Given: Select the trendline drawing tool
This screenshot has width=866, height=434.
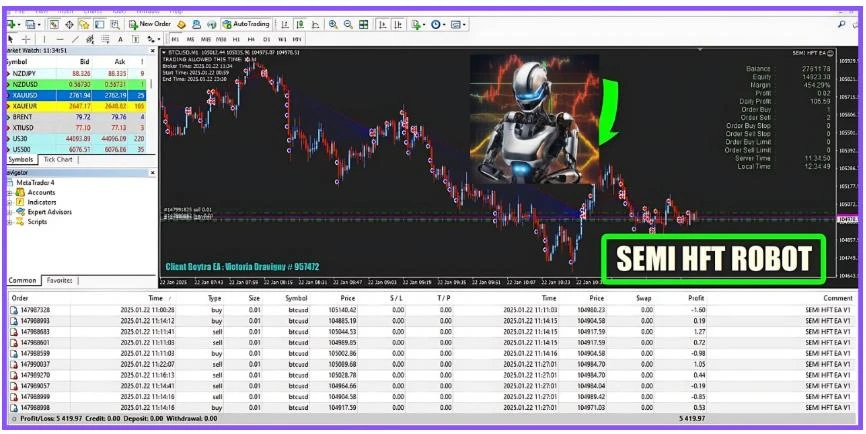Looking at the screenshot, I should (x=75, y=39).
